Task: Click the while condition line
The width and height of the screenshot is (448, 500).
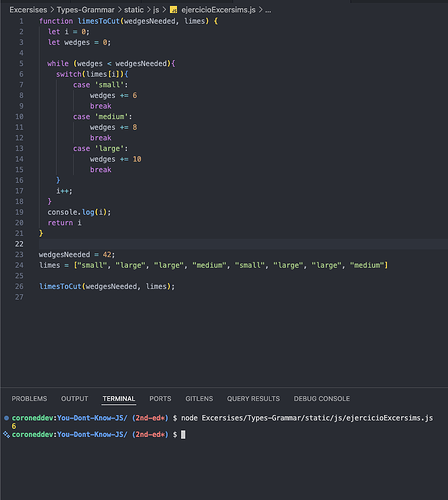Action: click(111, 63)
